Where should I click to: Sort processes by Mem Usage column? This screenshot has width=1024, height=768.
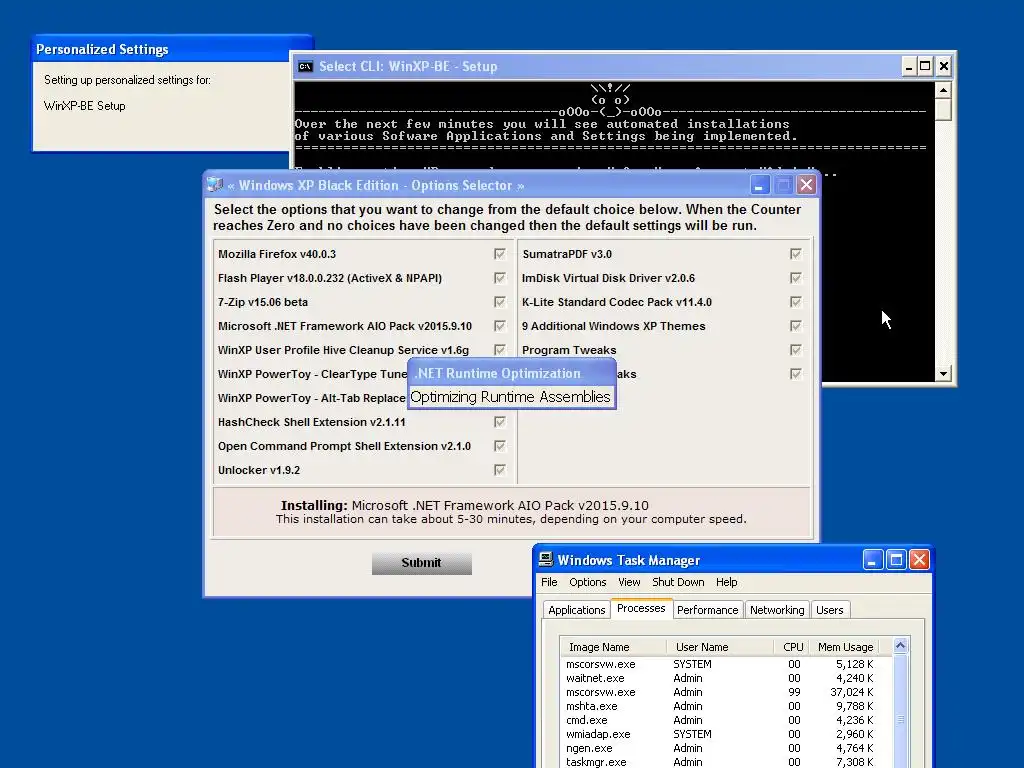tap(845, 647)
